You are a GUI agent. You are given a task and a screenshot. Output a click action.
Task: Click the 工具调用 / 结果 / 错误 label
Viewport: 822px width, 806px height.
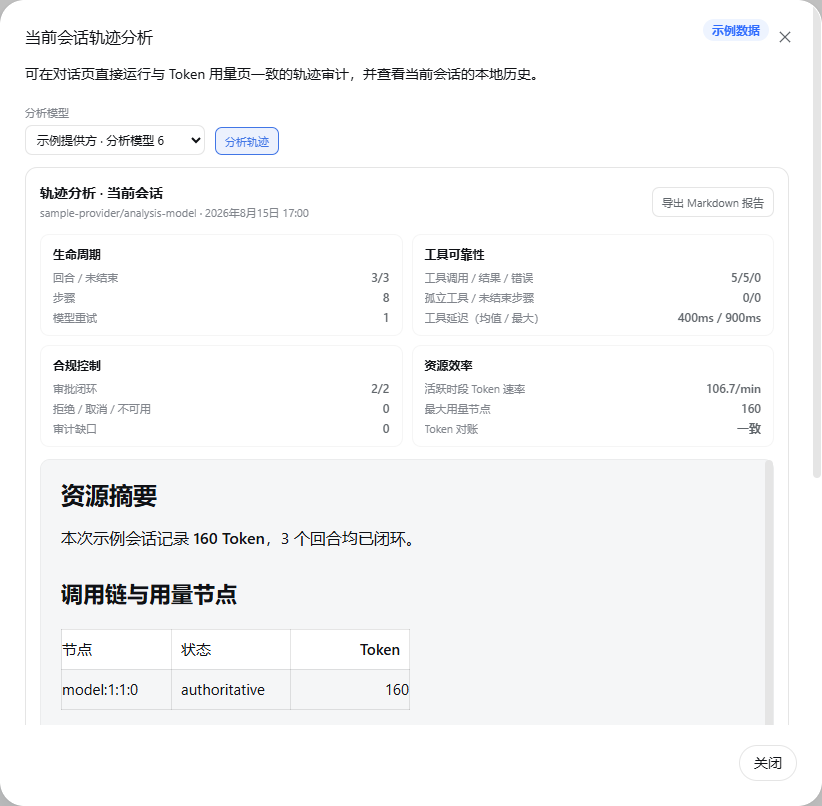click(479, 278)
